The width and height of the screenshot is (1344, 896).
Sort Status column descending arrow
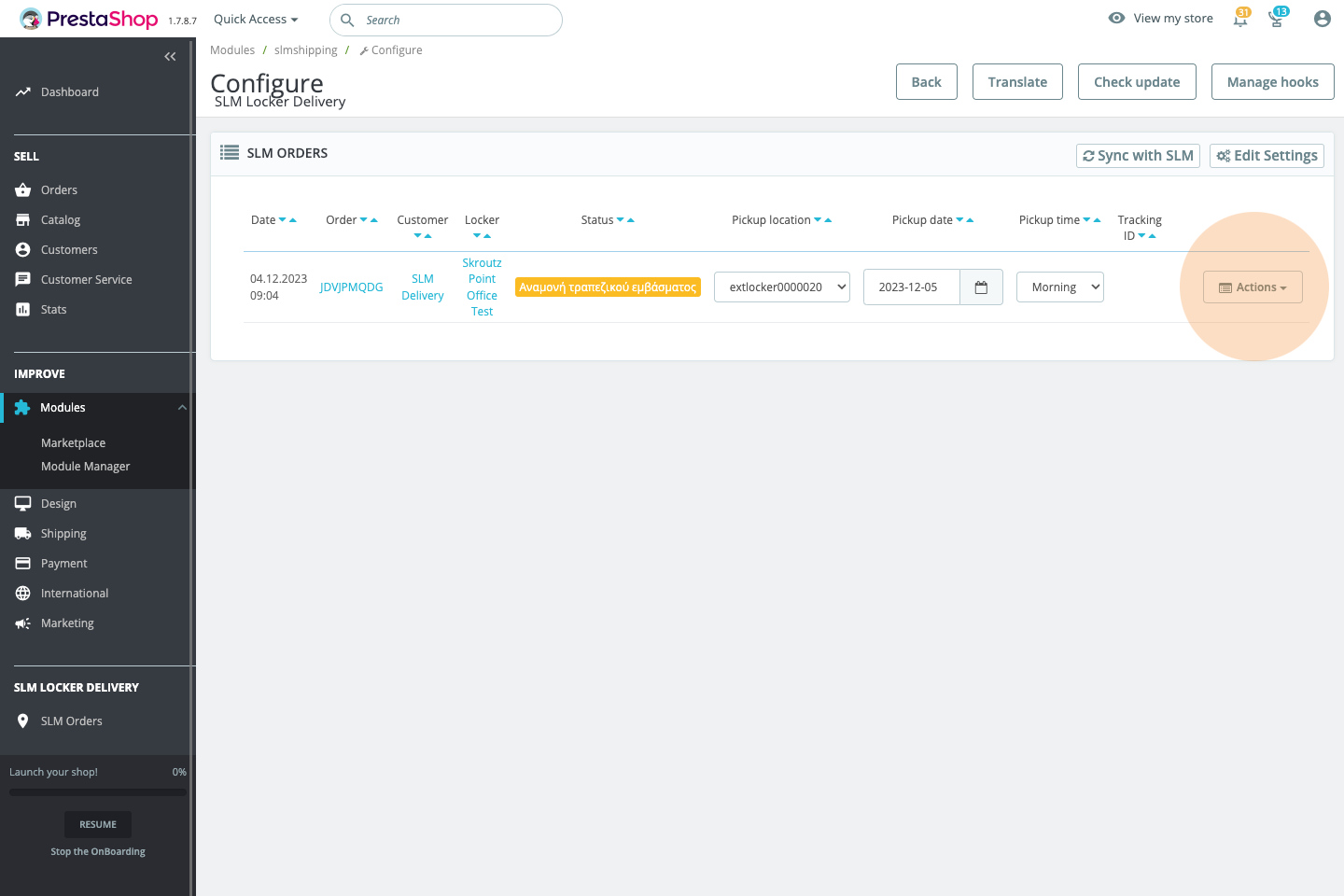(x=621, y=220)
